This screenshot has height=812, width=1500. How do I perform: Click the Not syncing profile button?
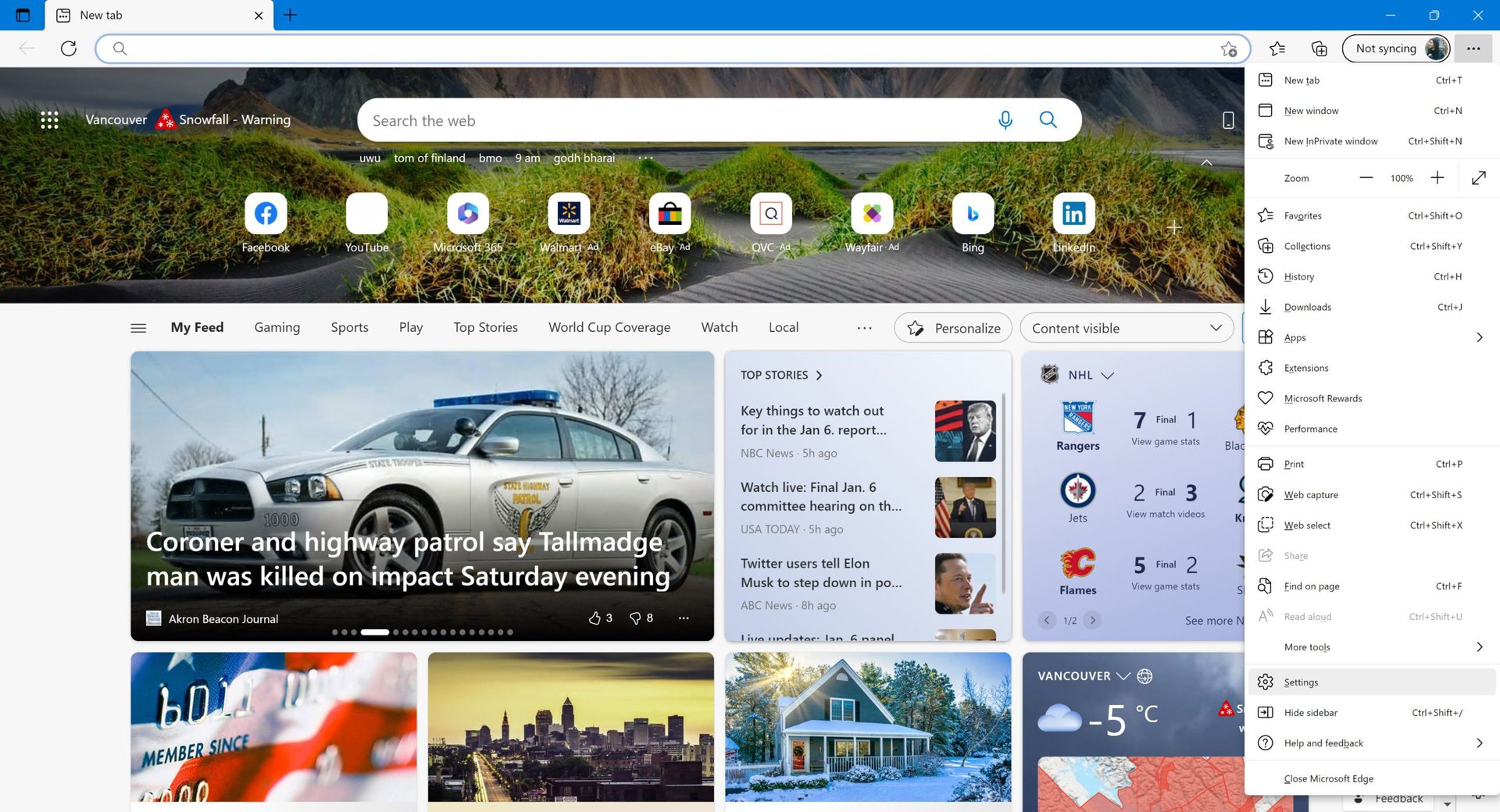click(x=1396, y=48)
